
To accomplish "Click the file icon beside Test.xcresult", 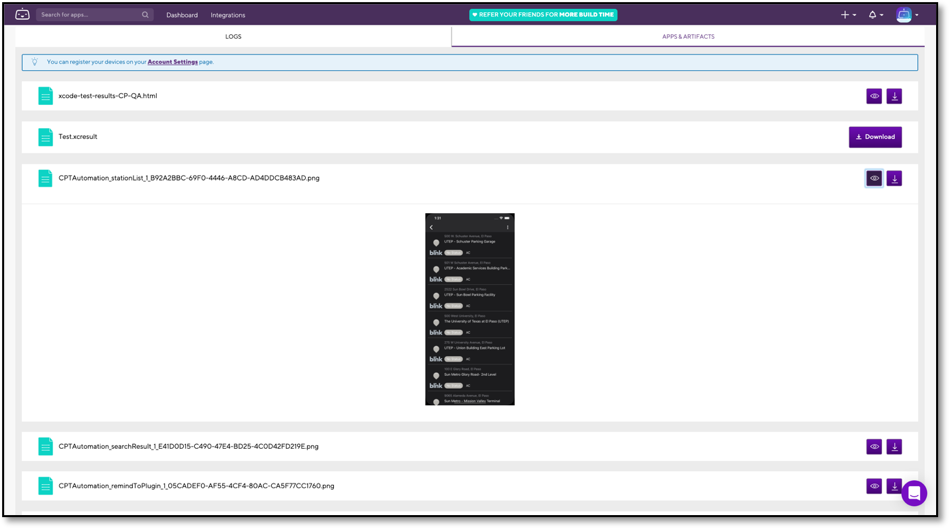I will (x=45, y=137).
